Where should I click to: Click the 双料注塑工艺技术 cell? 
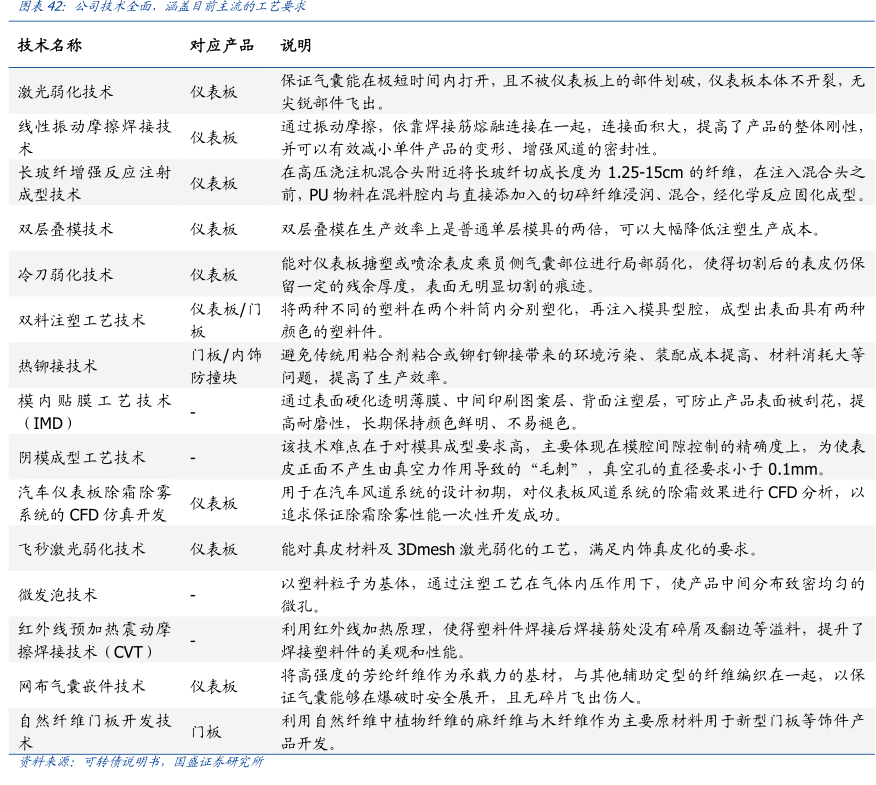pyautogui.click(x=81, y=320)
